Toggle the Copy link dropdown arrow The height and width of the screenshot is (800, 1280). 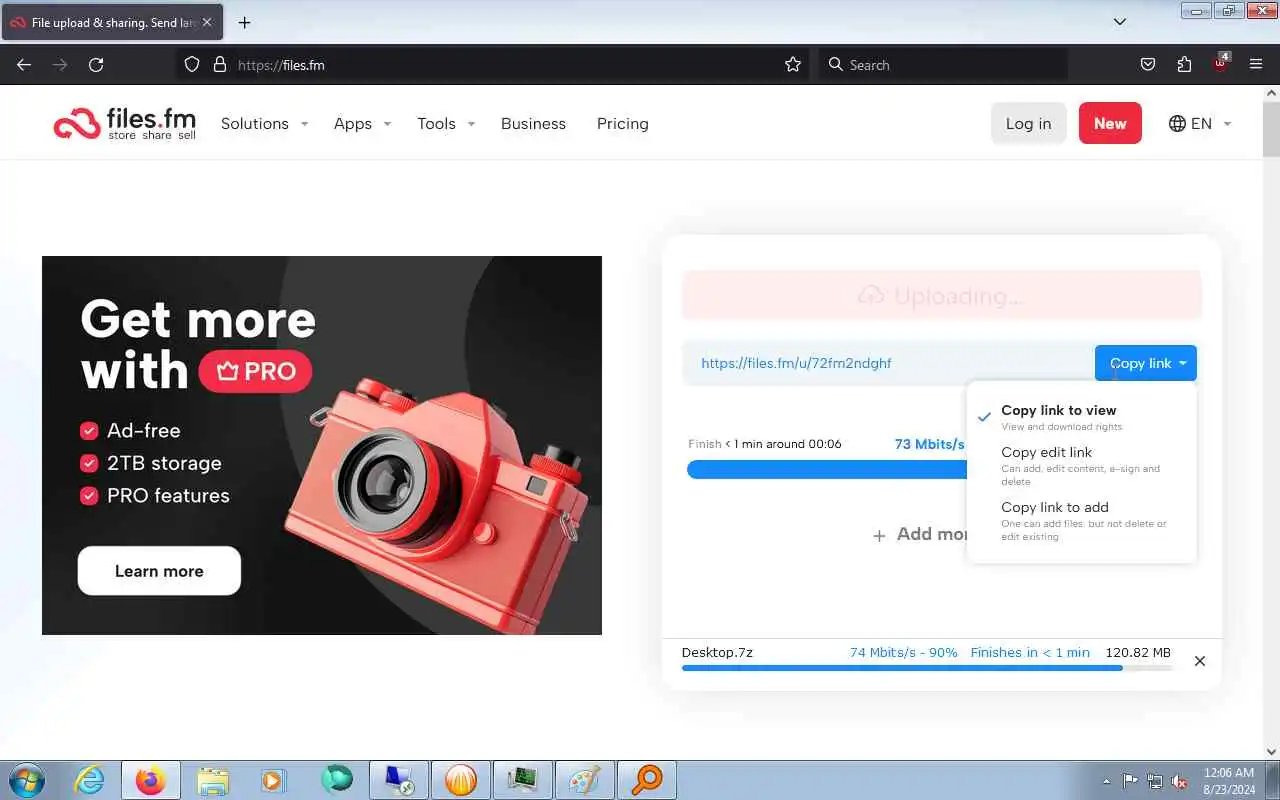(1182, 363)
